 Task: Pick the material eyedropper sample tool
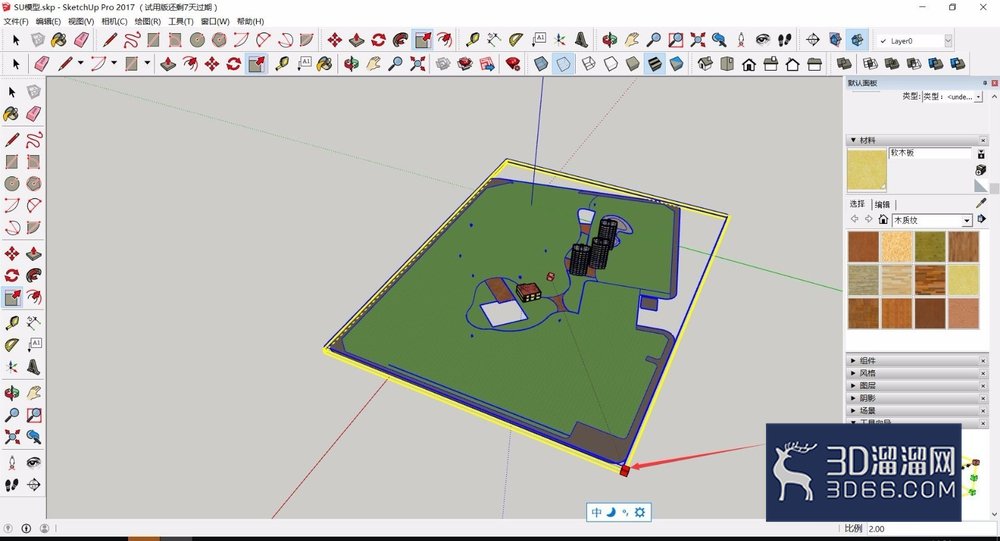tap(981, 203)
